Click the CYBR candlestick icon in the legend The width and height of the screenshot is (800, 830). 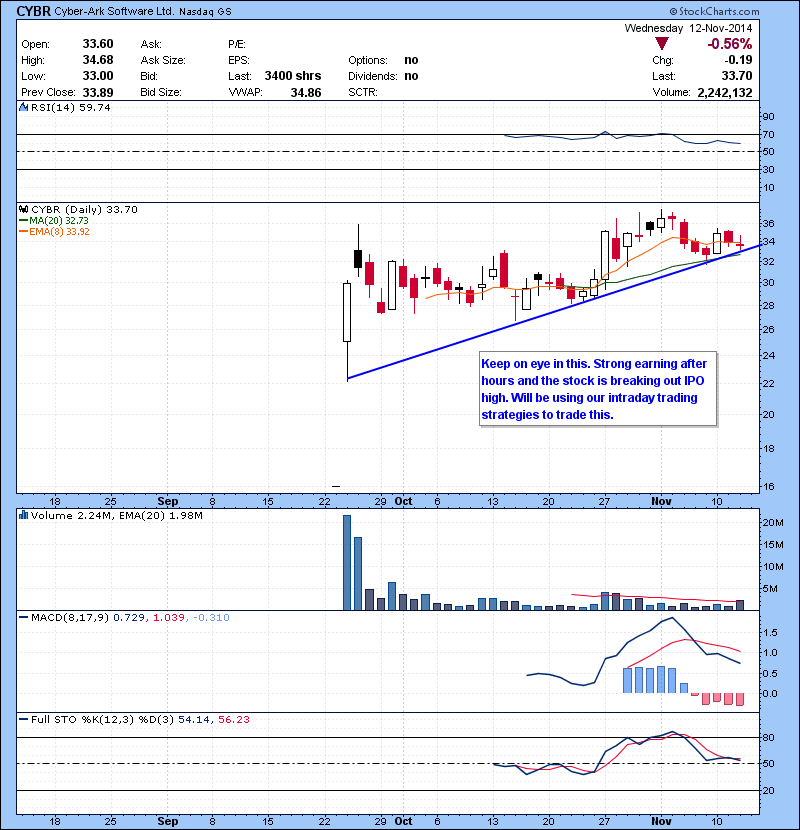tap(23, 210)
